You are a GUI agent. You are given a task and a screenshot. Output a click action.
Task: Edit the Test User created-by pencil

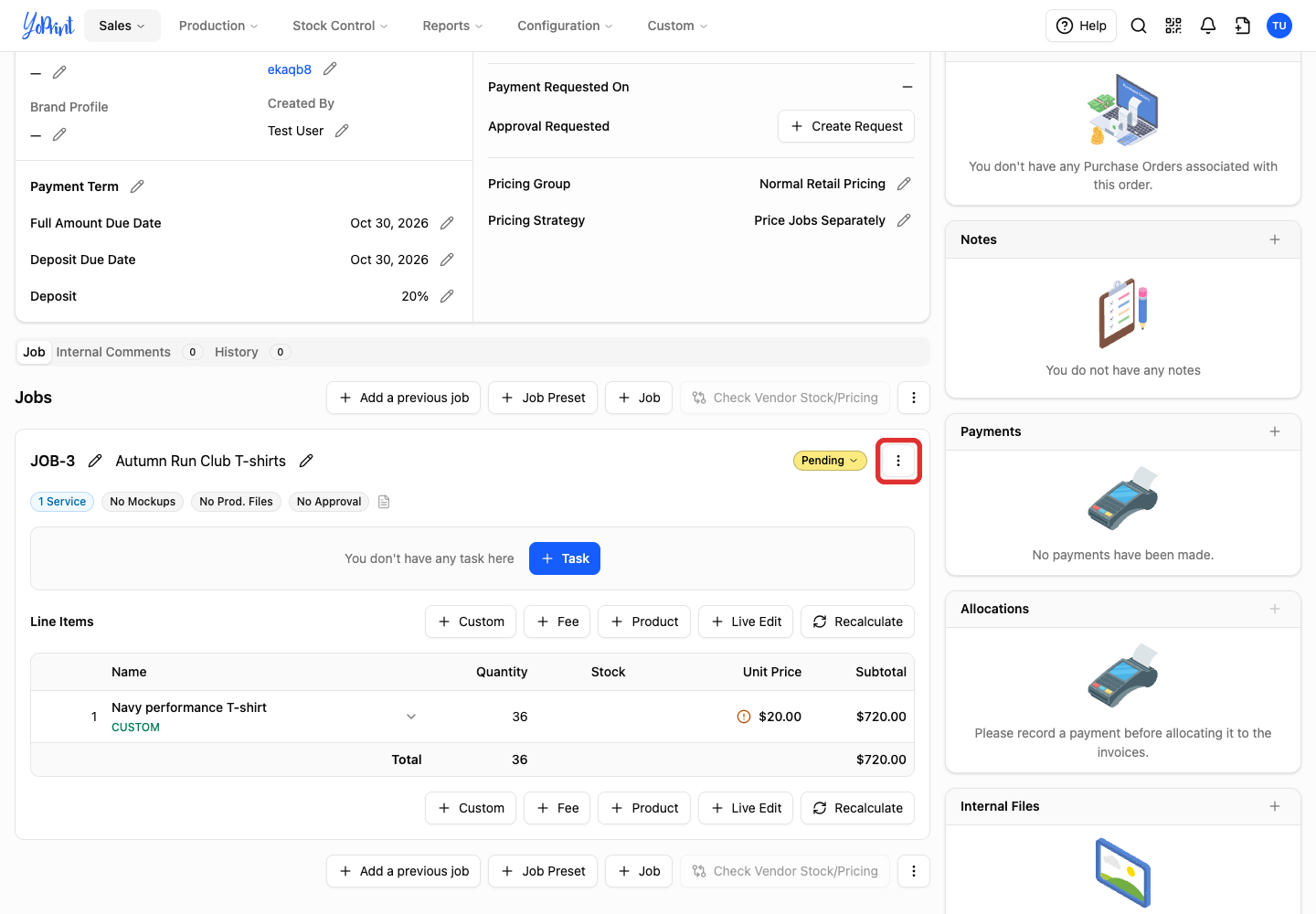pos(342,131)
